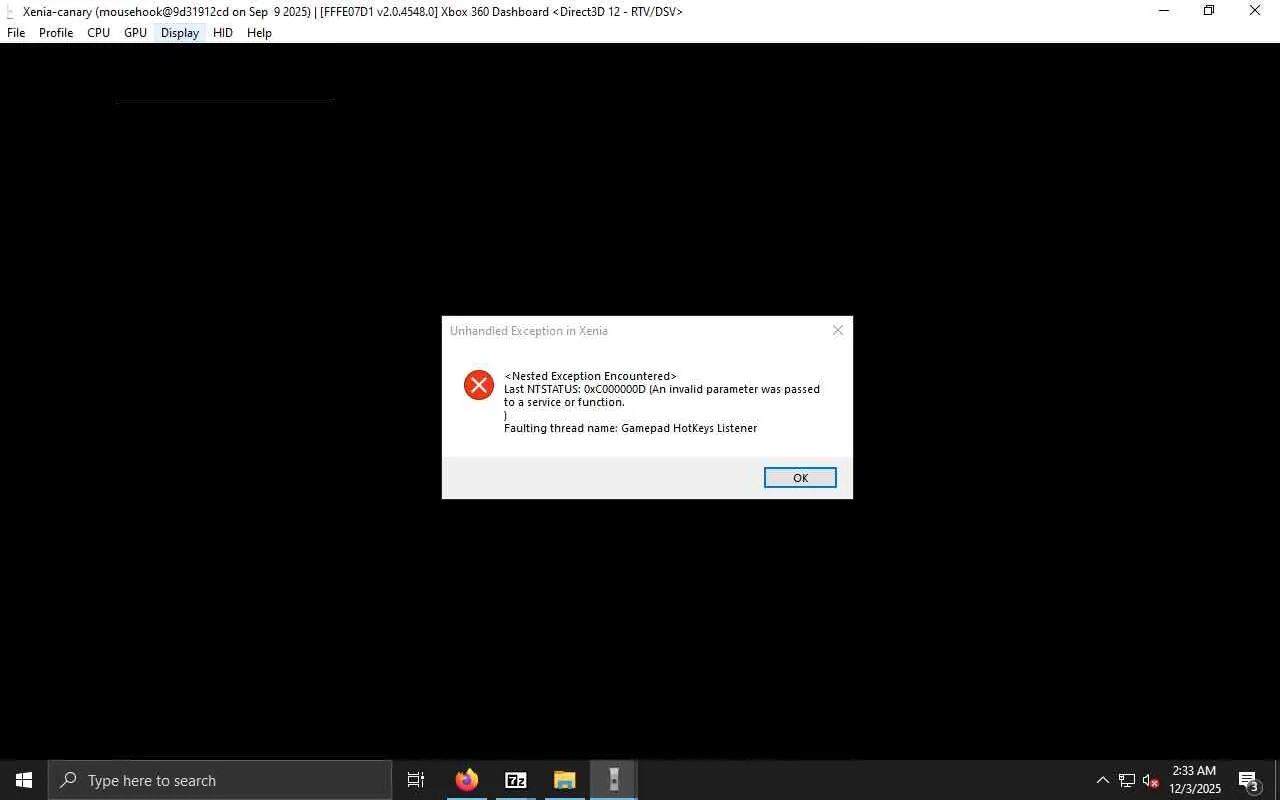Switch to Firefox in the taskbar
The image size is (1280, 800).
click(467, 780)
